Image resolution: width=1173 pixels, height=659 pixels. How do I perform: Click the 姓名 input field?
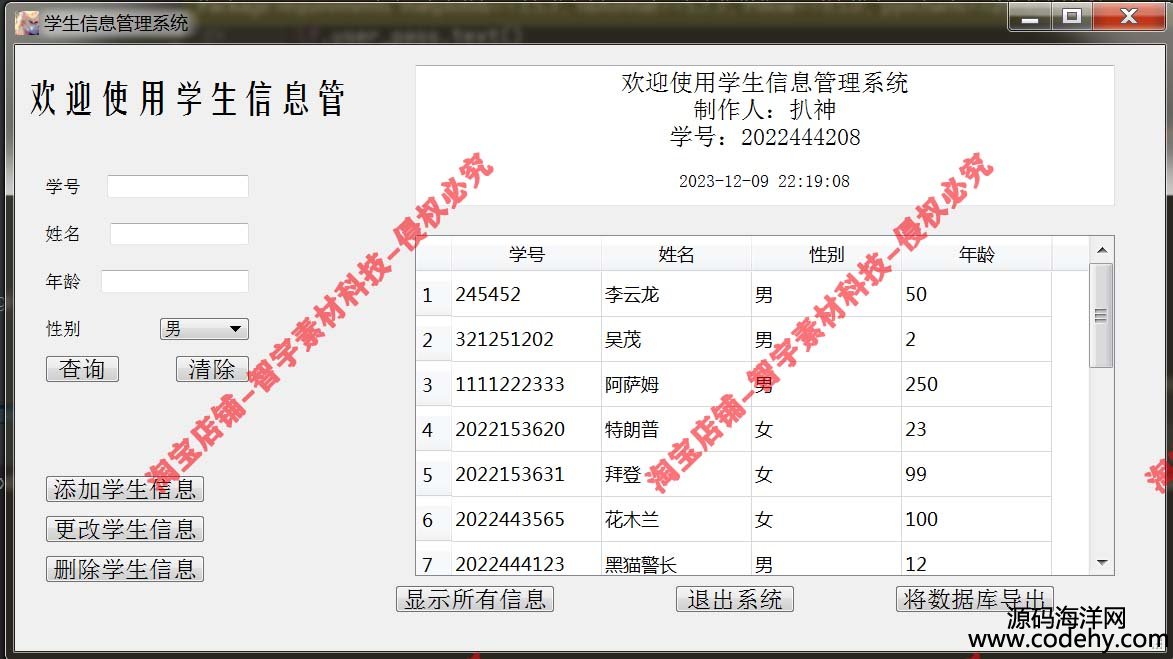click(180, 233)
